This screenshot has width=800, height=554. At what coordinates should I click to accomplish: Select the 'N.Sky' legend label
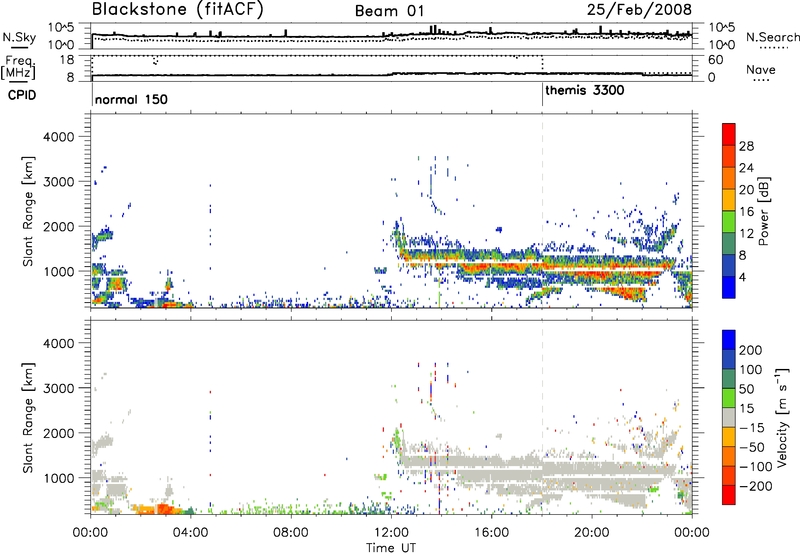[x=19, y=37]
